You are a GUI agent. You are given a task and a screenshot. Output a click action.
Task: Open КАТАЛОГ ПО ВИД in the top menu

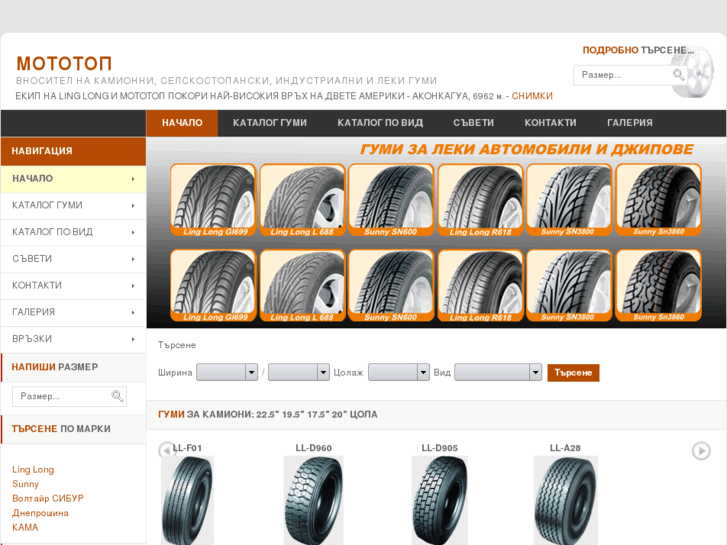click(380, 123)
